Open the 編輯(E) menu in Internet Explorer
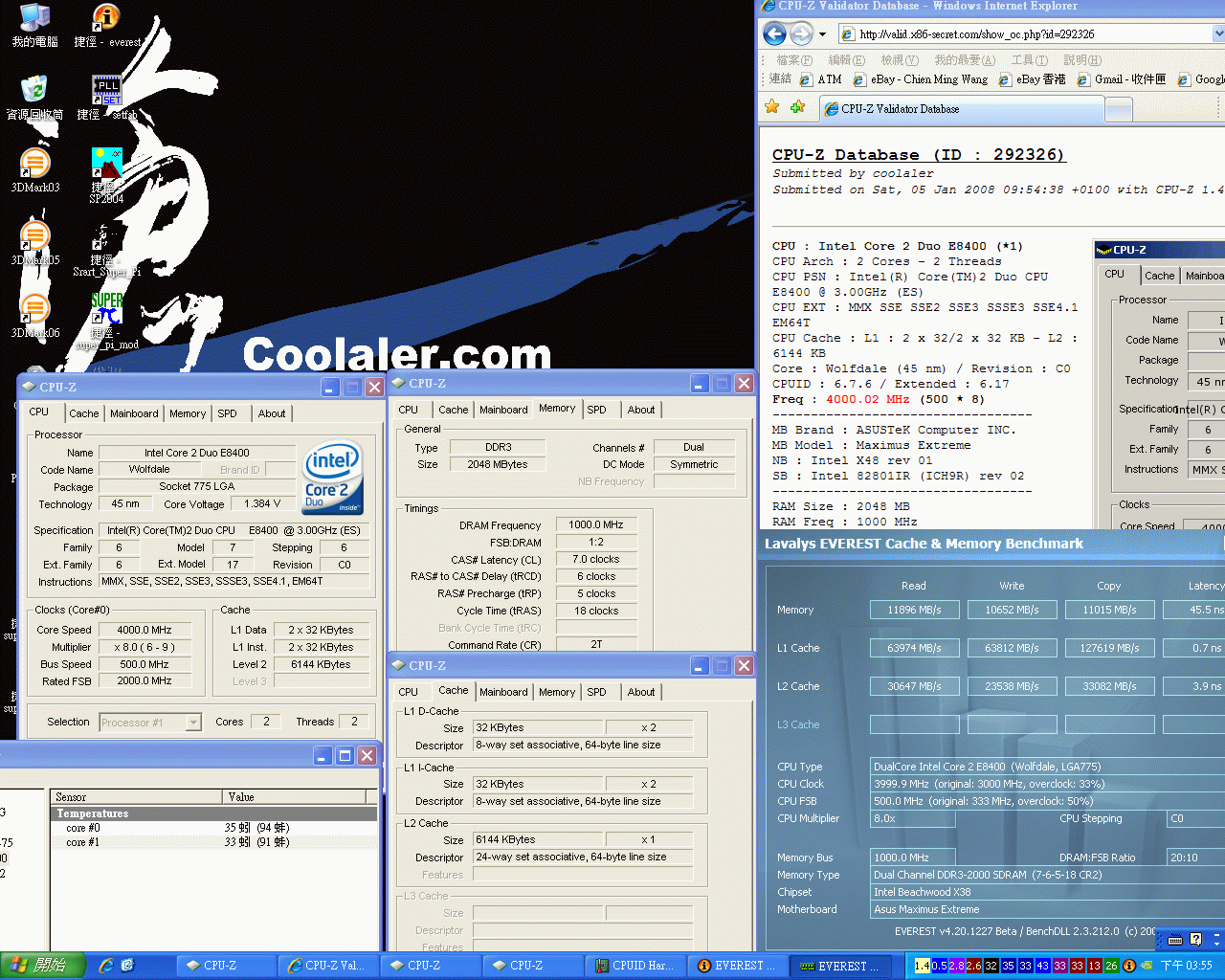Viewport: 1225px width, 980px height. click(x=846, y=60)
